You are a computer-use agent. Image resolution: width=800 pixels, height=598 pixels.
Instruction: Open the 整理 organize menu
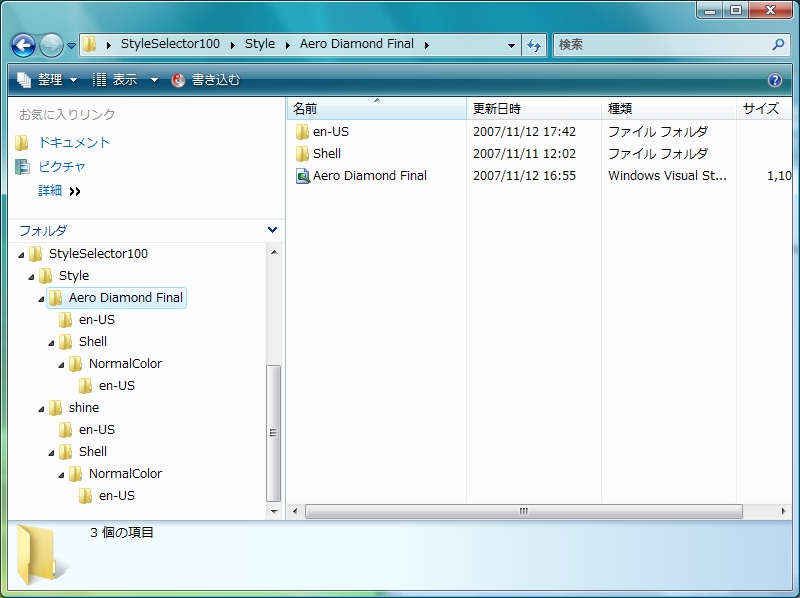coord(47,80)
